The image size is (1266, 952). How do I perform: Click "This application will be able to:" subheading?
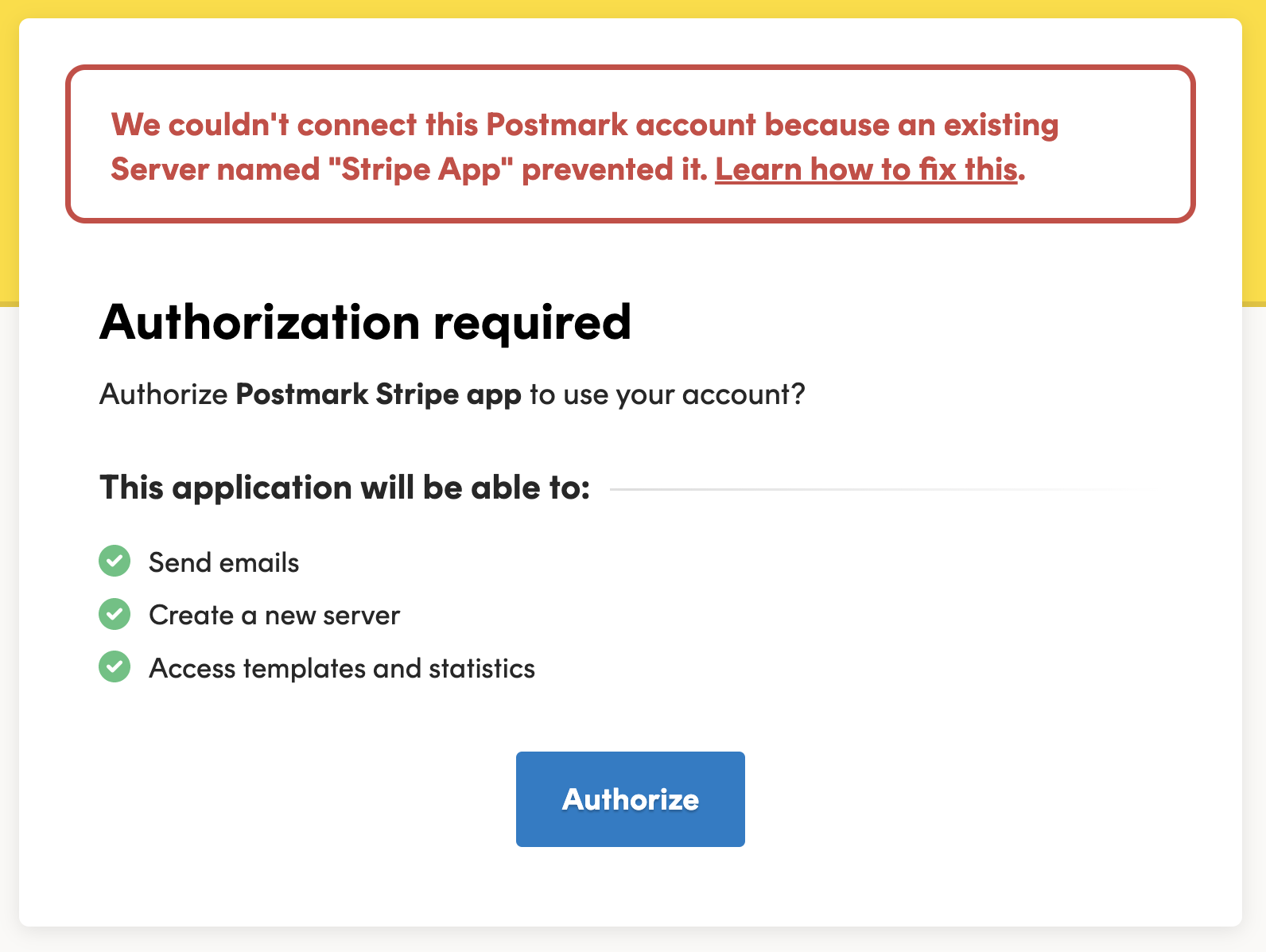[345, 488]
